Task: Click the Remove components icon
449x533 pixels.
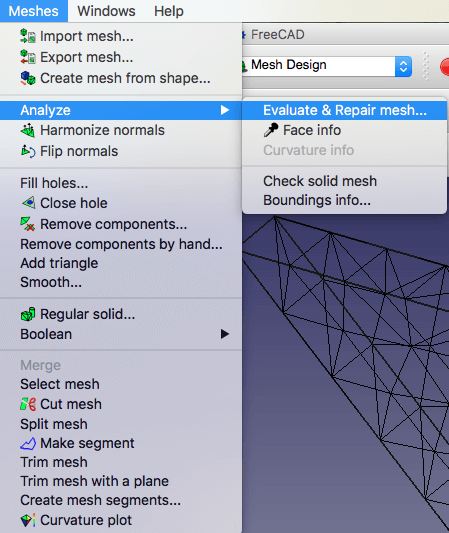Action: (x=28, y=224)
